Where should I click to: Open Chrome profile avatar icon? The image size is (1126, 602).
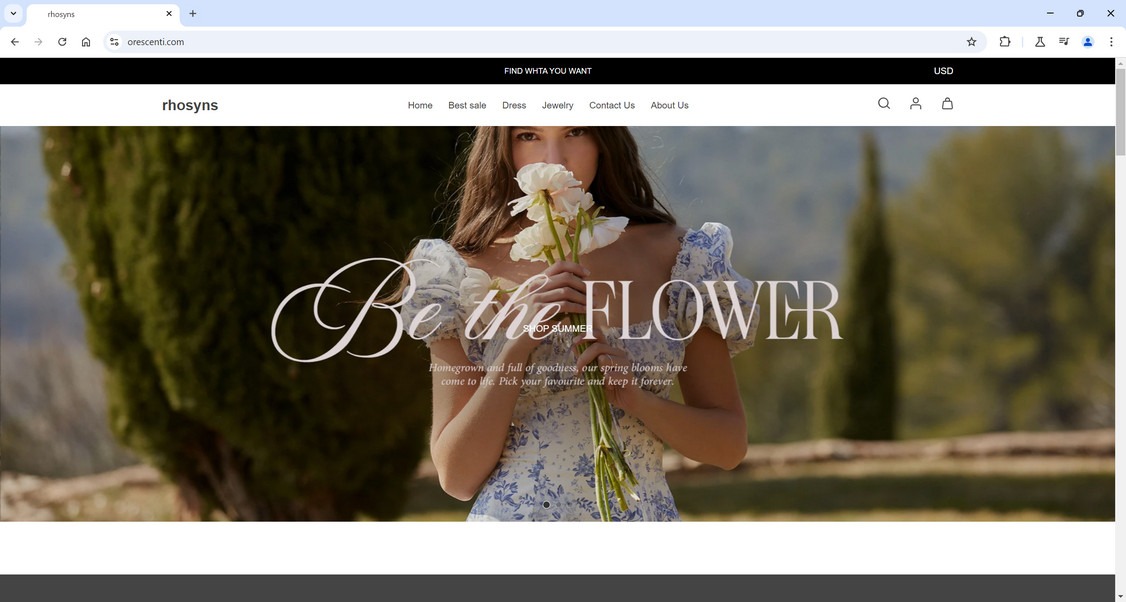(1088, 42)
